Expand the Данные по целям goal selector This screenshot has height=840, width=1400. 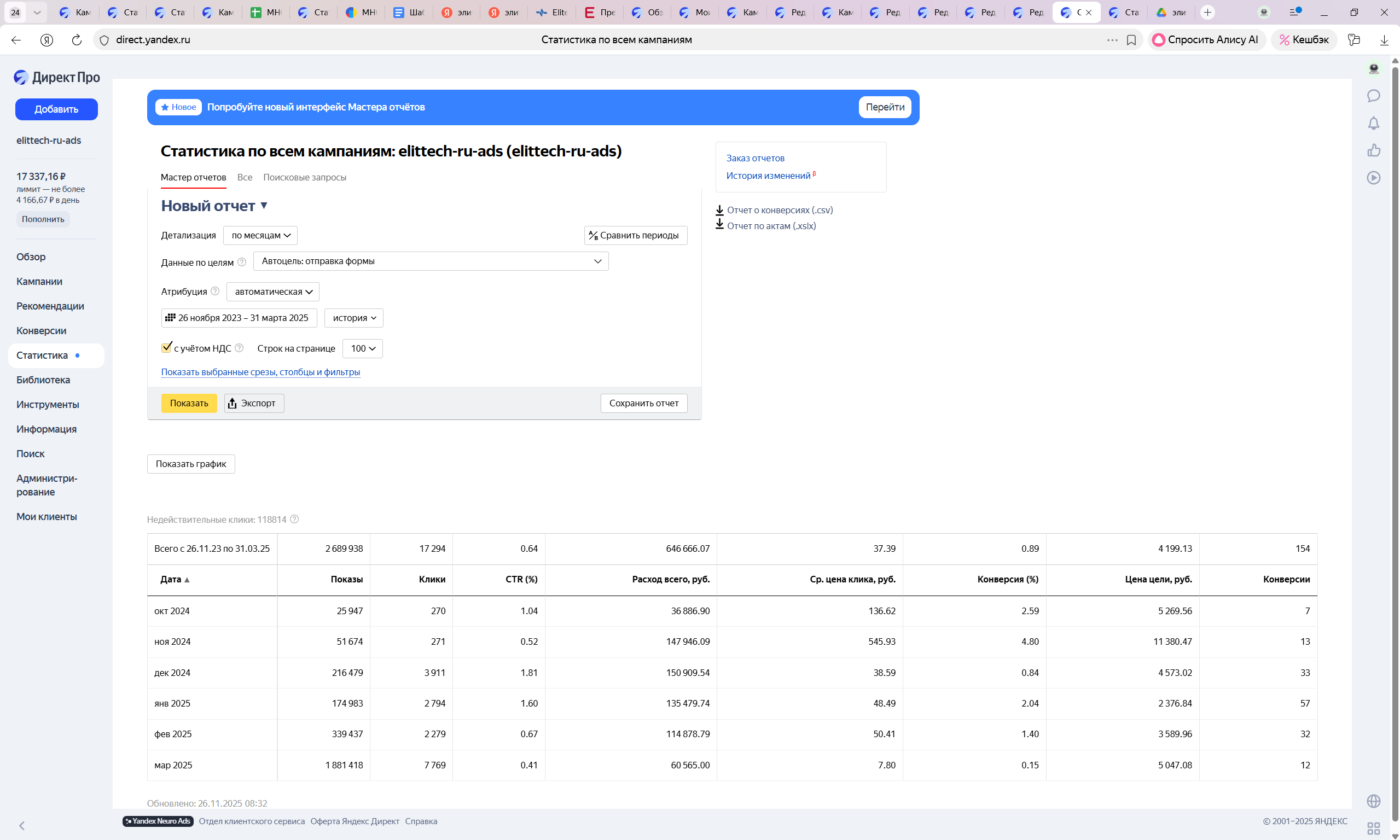(430, 261)
